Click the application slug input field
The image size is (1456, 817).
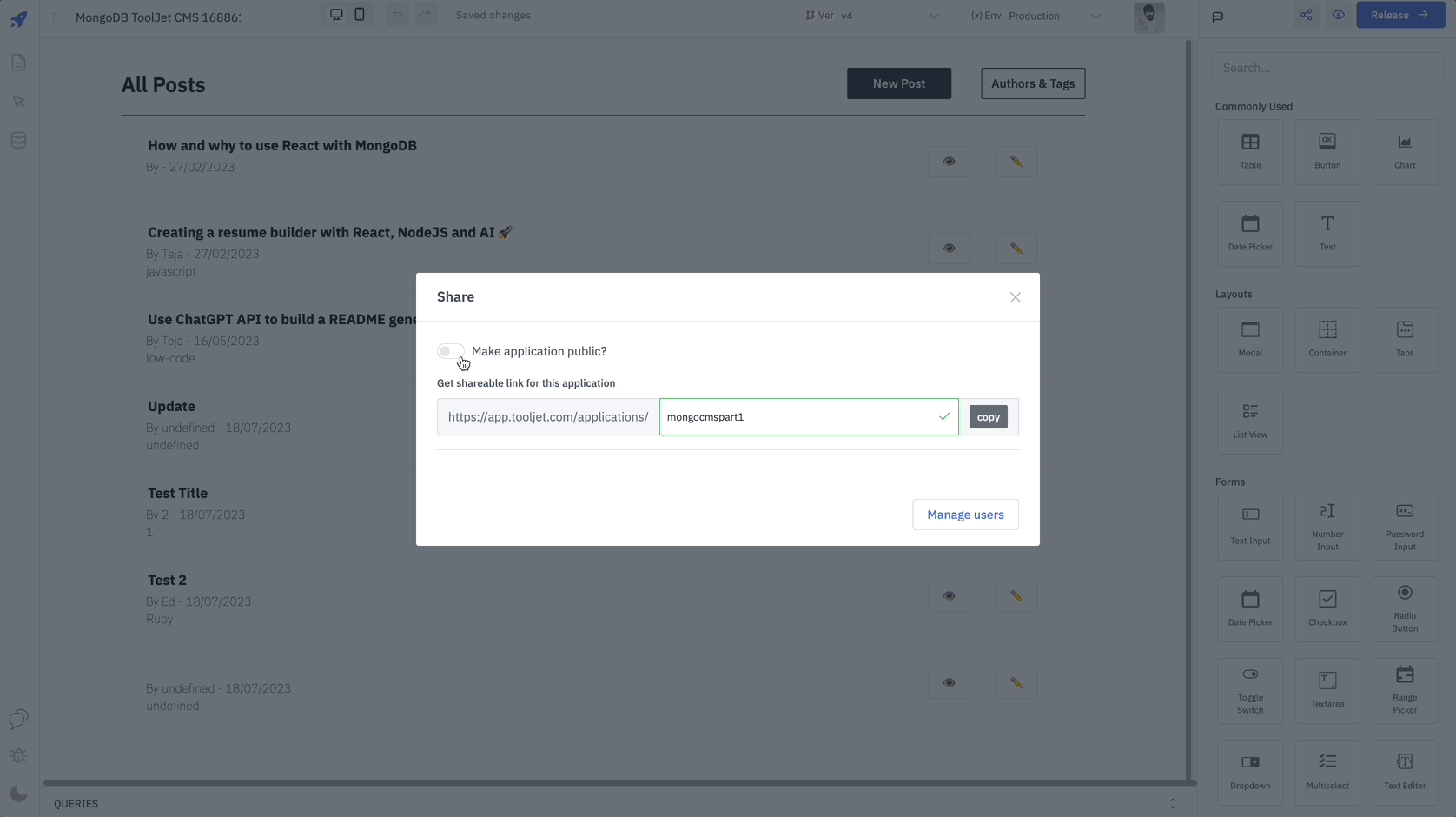coord(799,417)
